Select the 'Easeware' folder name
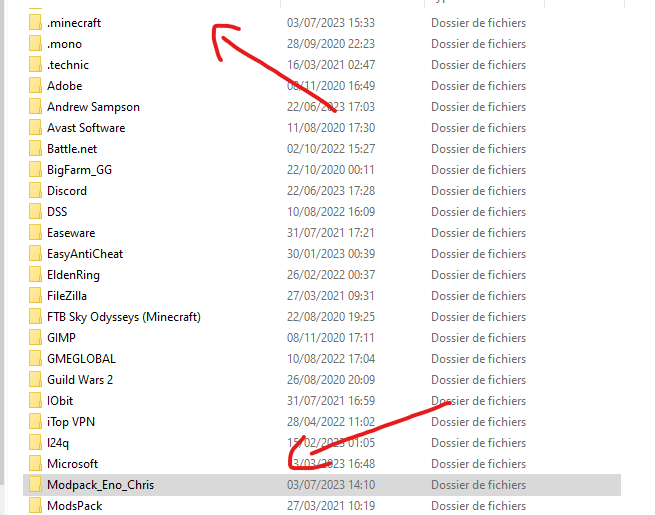The image size is (655, 515). click(71, 233)
